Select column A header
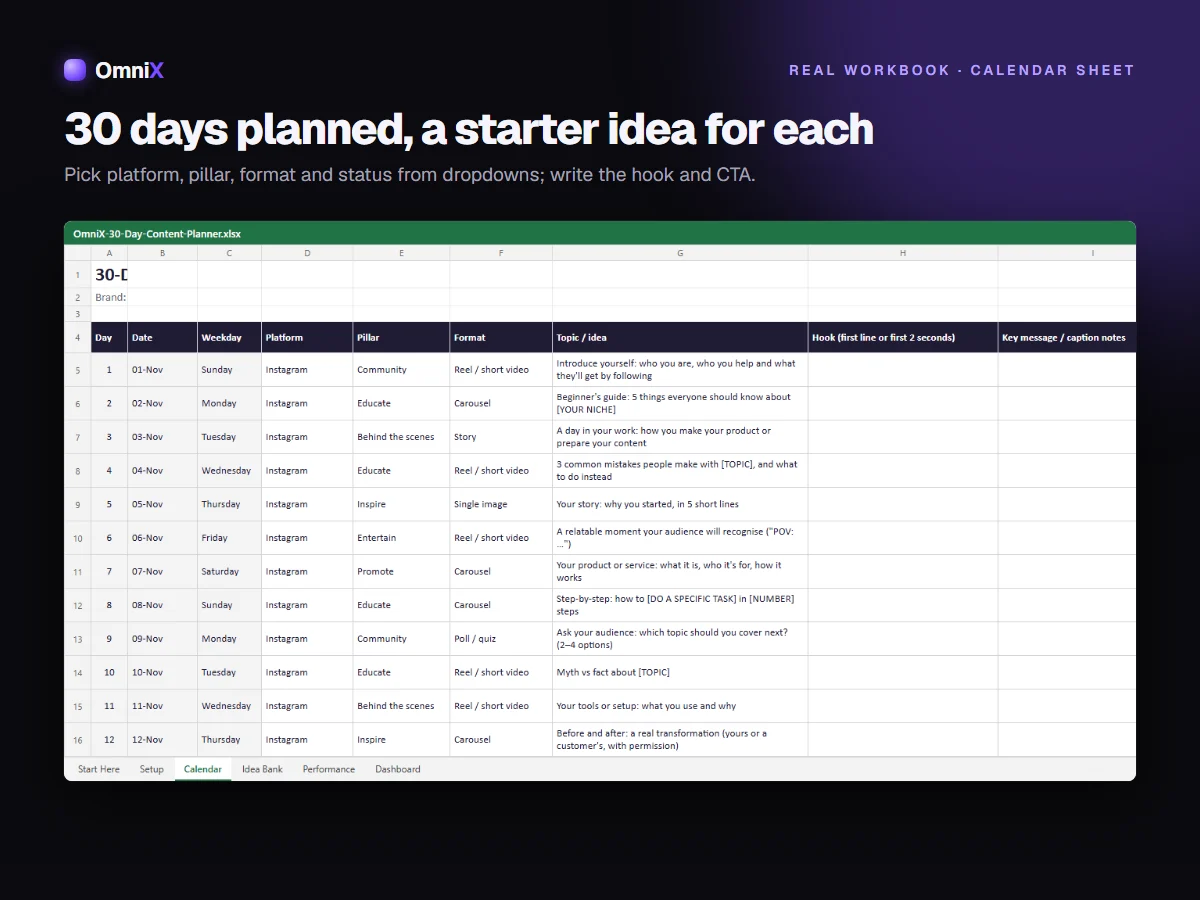The image size is (1200, 900). [109, 253]
